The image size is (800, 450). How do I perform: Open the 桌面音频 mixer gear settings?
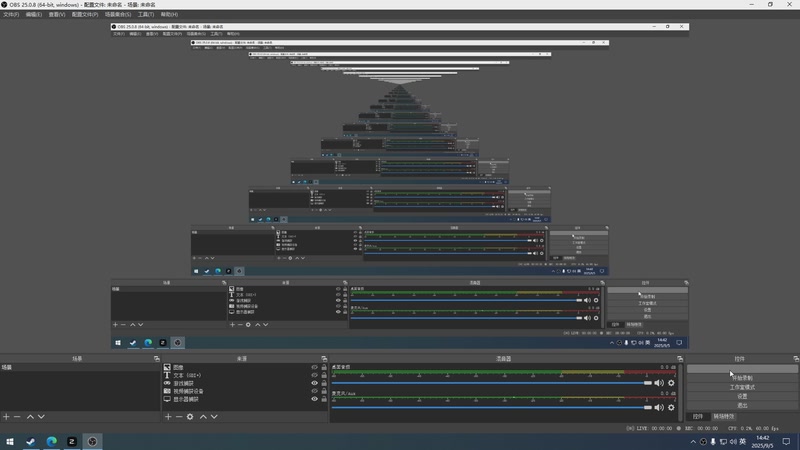(671, 383)
